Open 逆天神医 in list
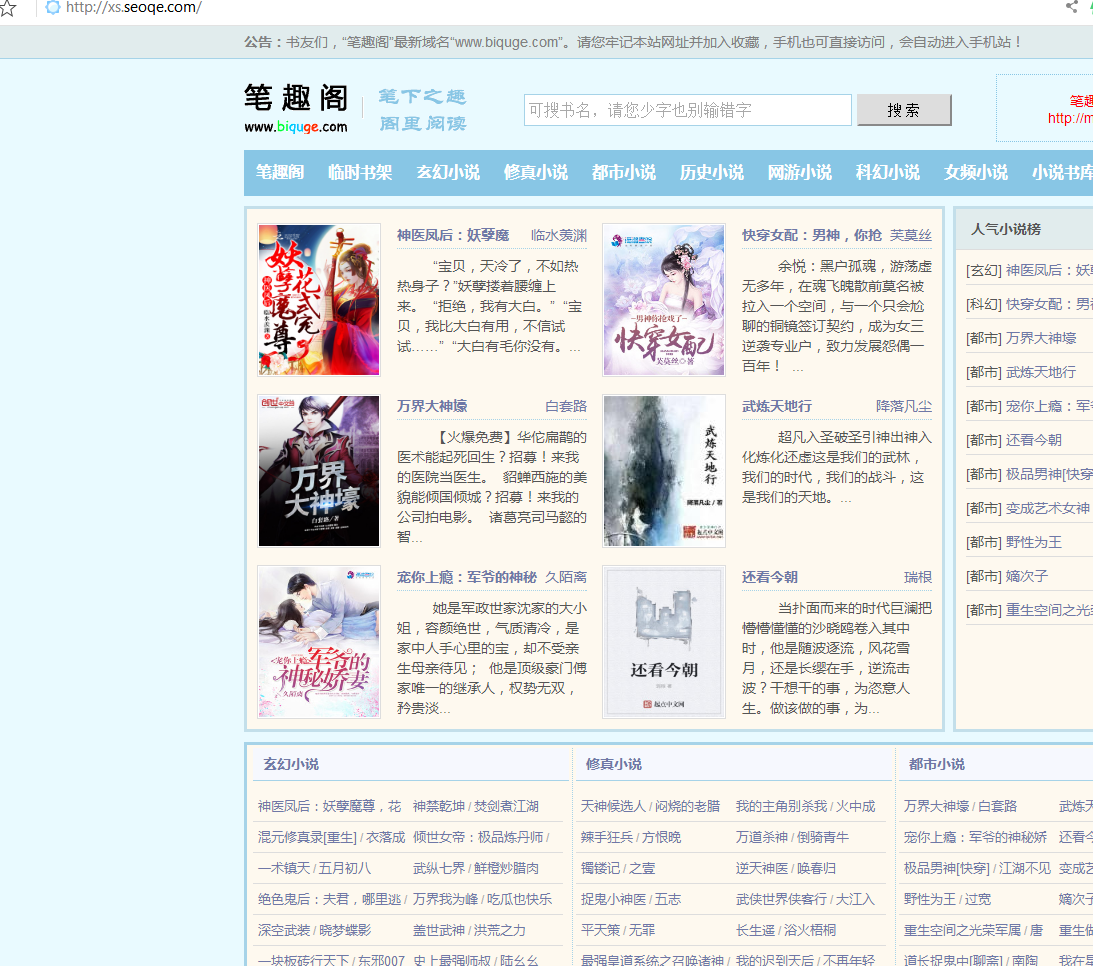The height and width of the screenshot is (966, 1093). point(762,868)
